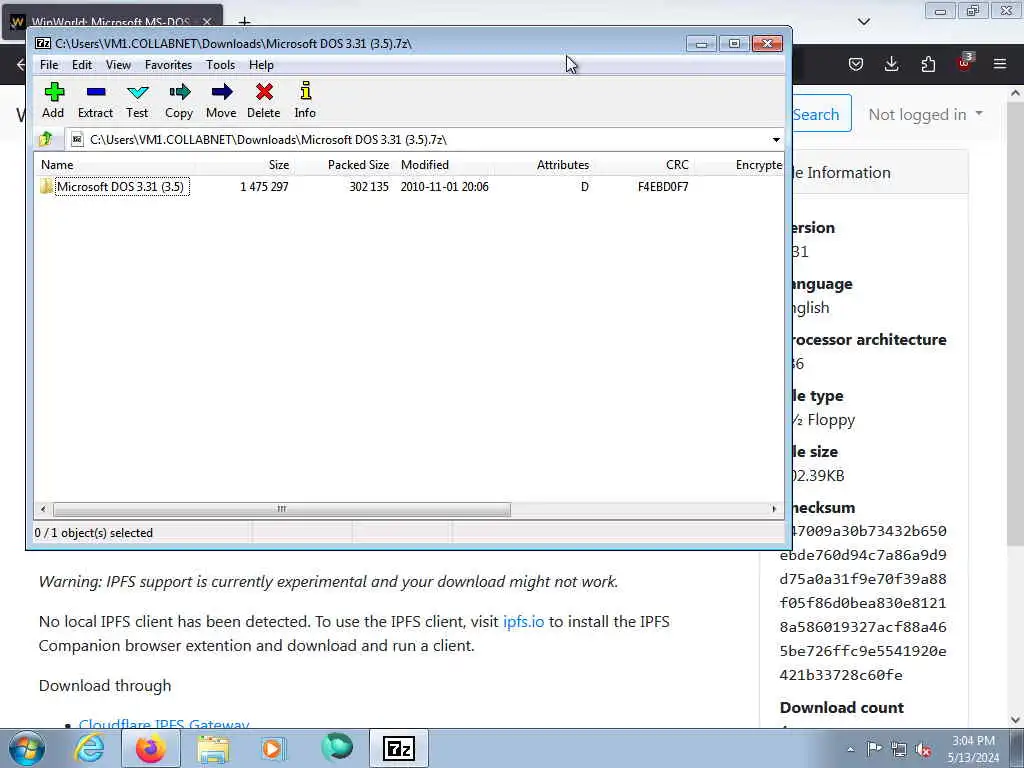Open Windows Explorer from taskbar
This screenshot has width=1024, height=768.
click(x=213, y=748)
